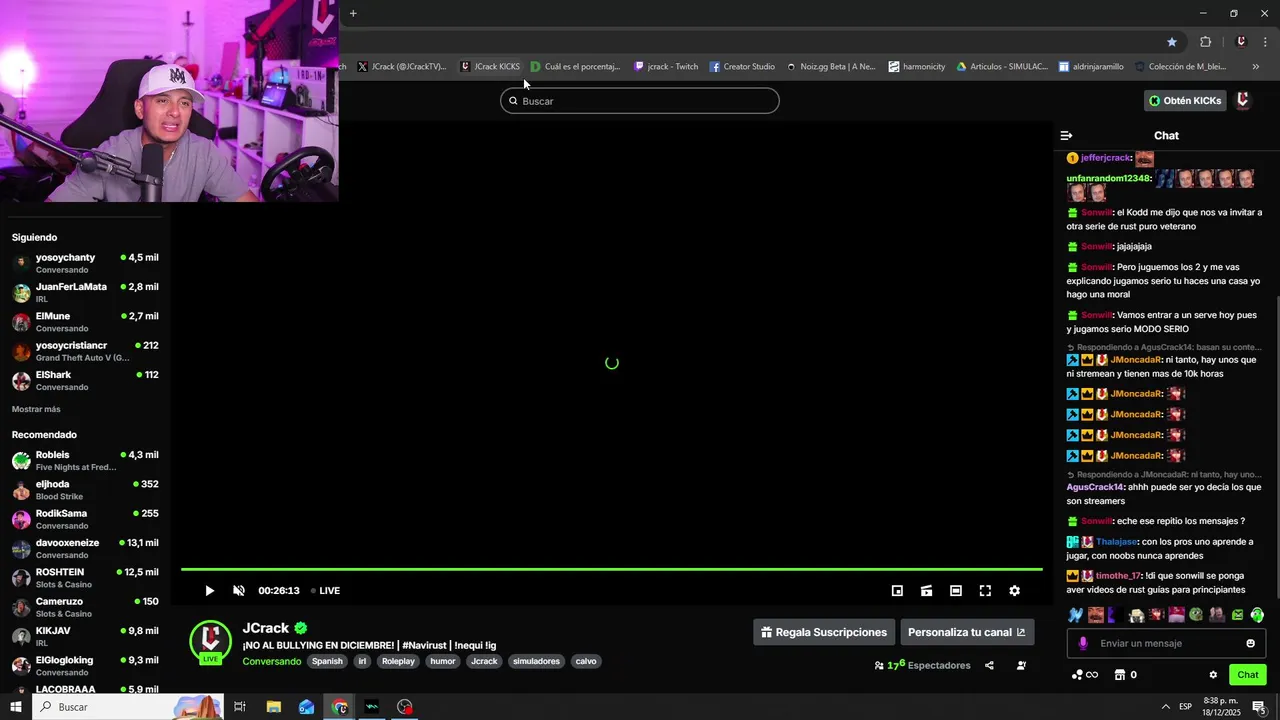
Task: Enter fullscreen mode icon
Action: (x=985, y=591)
